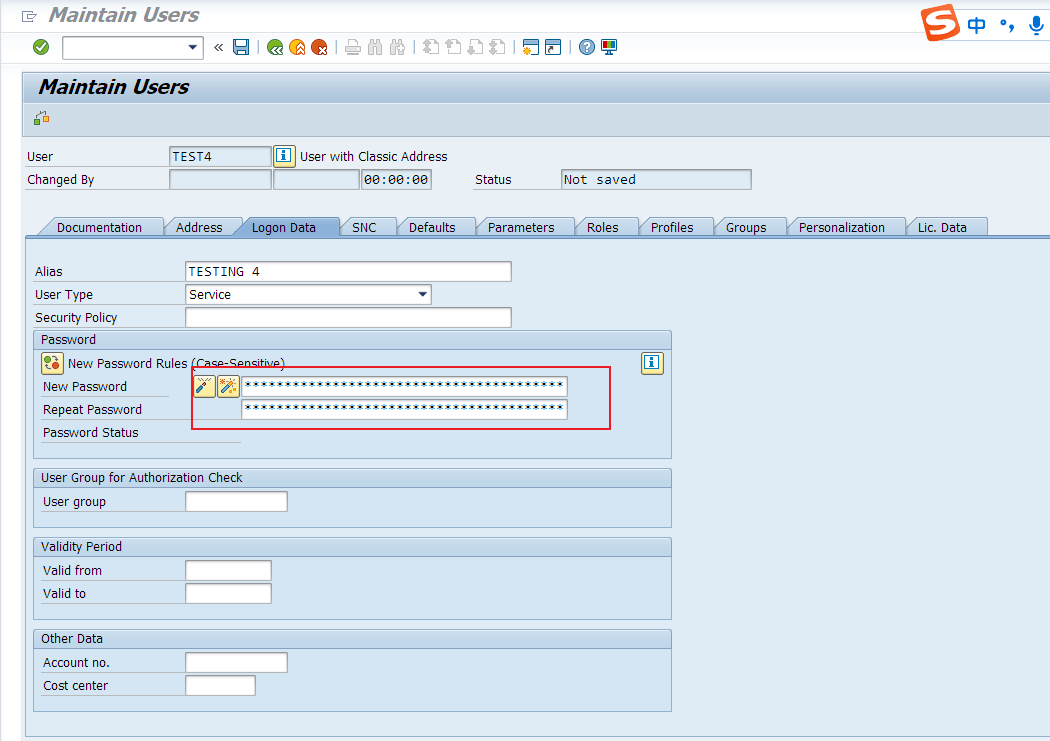Click the Create New Session icon
1050x741 pixels.
coord(530,47)
